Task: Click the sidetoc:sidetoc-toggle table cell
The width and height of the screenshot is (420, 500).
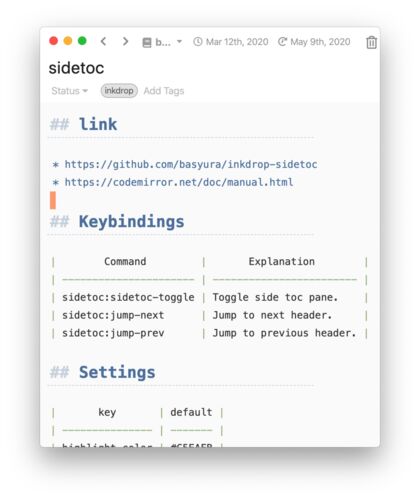Action: (x=128, y=297)
